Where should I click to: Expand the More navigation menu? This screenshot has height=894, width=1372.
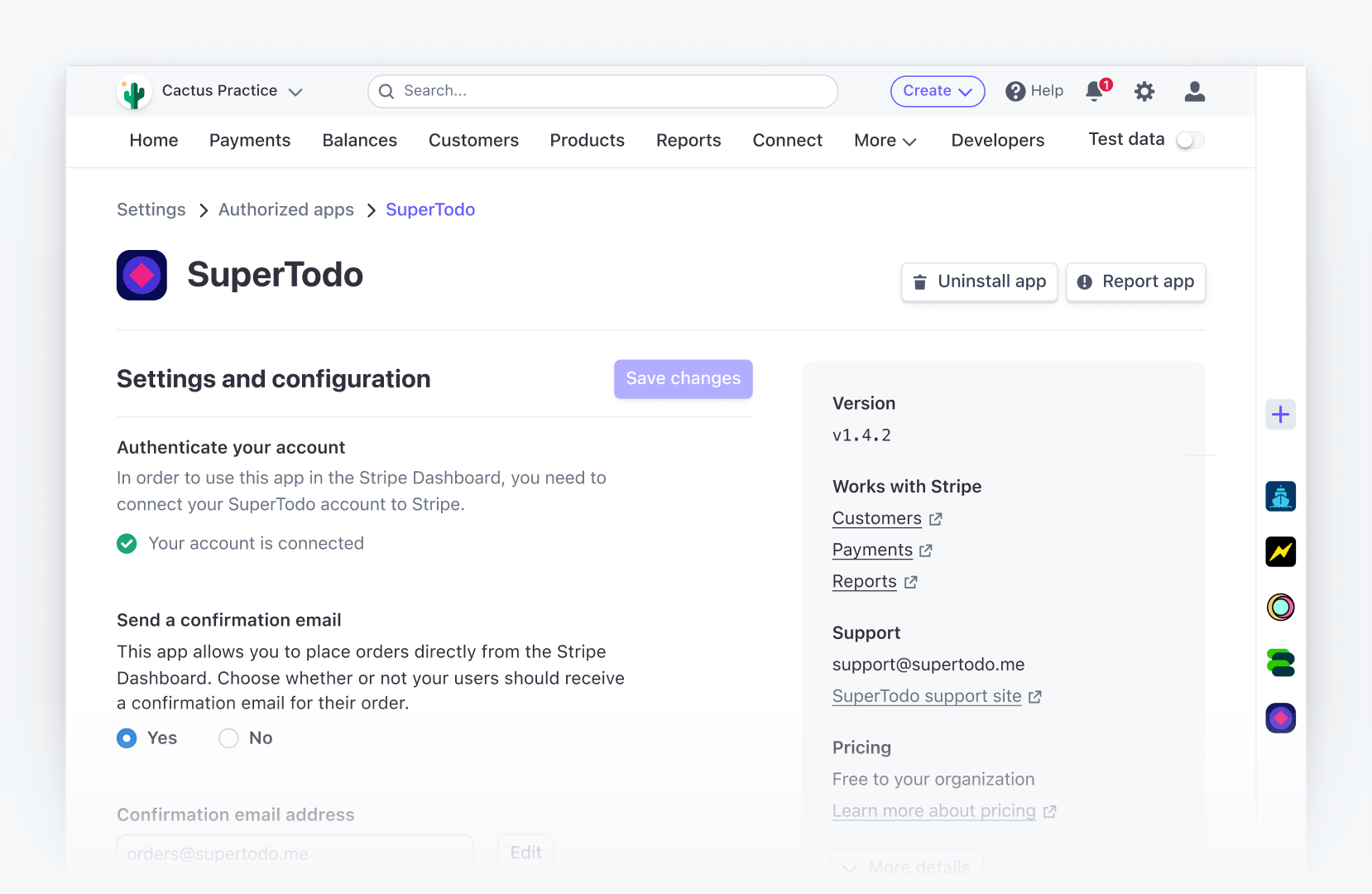click(885, 140)
